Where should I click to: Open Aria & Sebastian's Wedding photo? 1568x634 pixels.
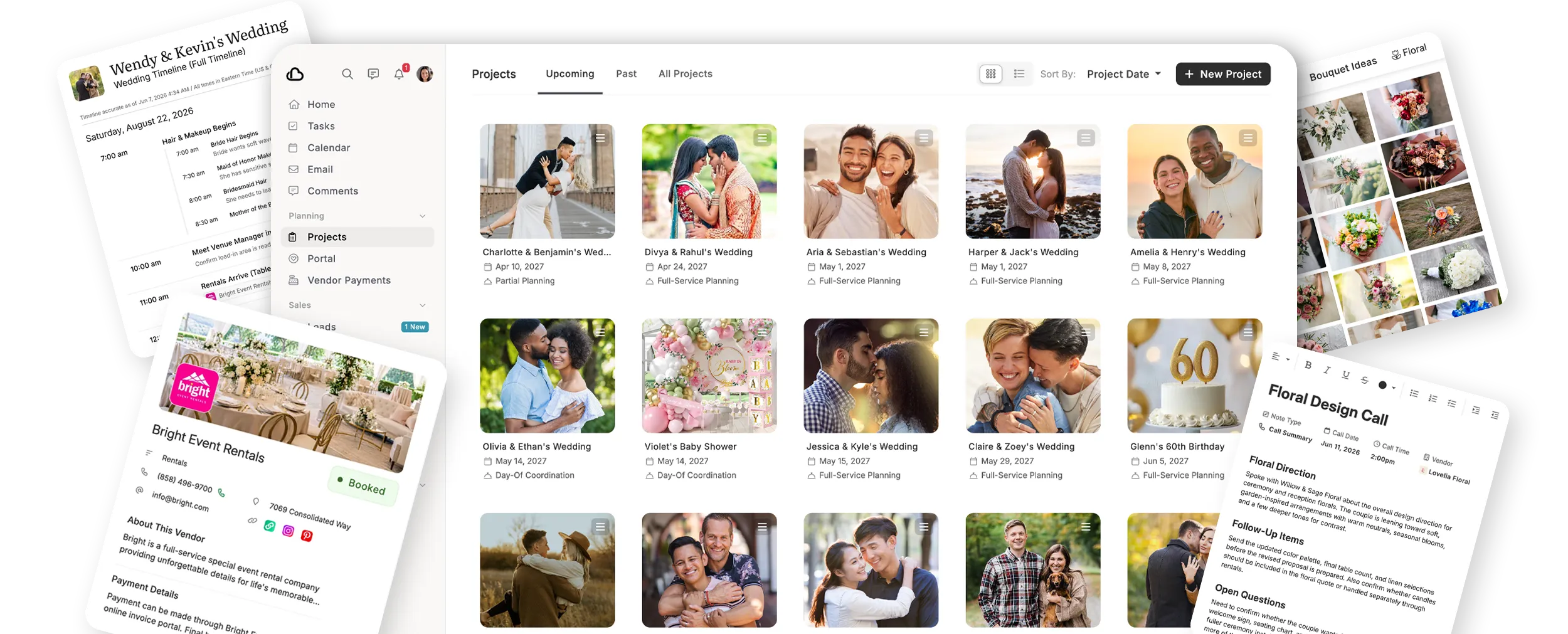click(871, 181)
